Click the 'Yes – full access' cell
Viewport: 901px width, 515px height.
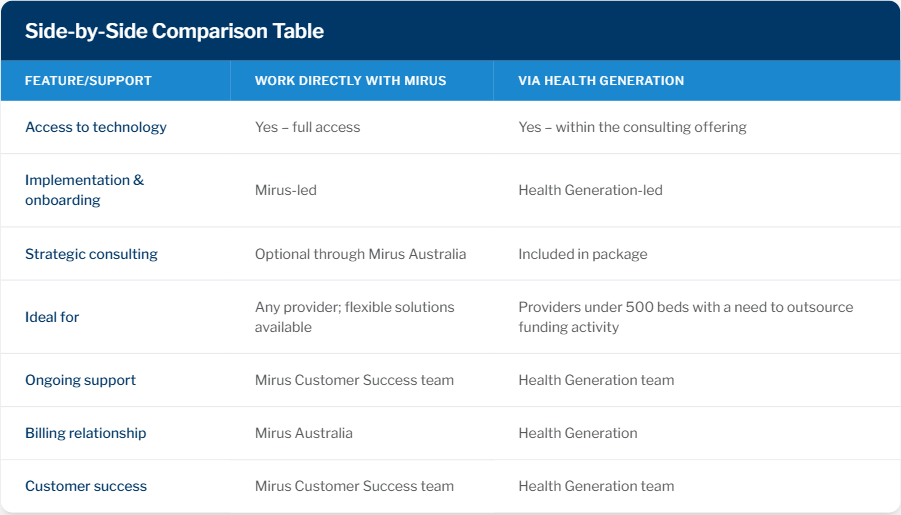tap(307, 127)
